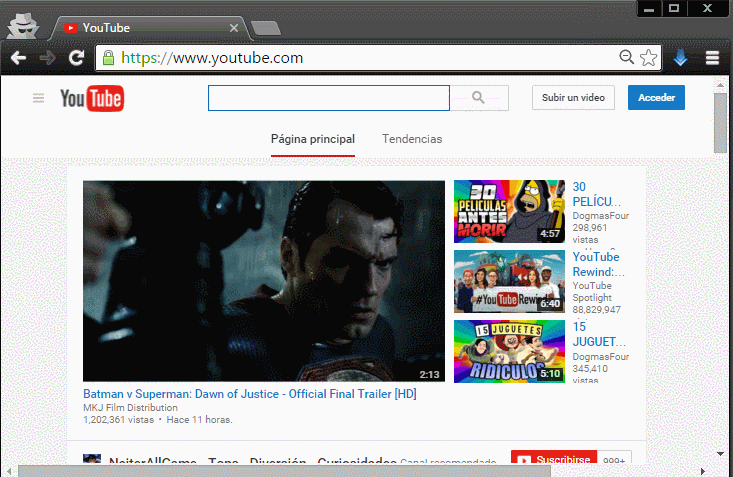Click the '88,829,947' view count text
The height and width of the screenshot is (477, 733).
(596, 310)
